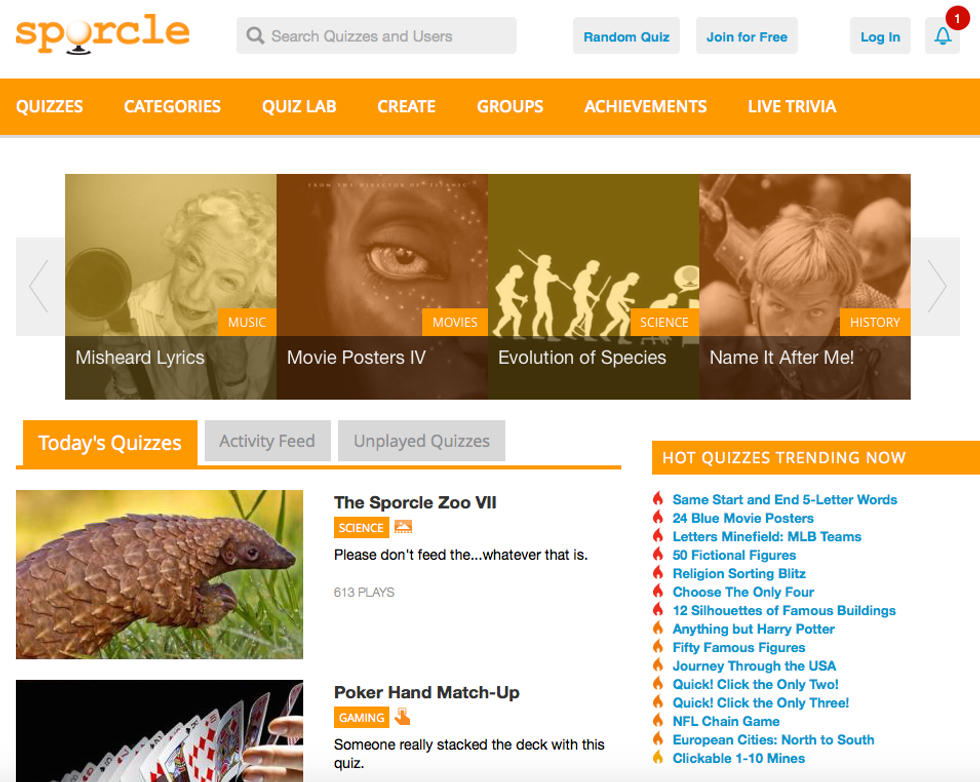Click the flame icon next to Clickable 1-10 Mines
This screenshot has width=980, height=782.
click(x=658, y=758)
